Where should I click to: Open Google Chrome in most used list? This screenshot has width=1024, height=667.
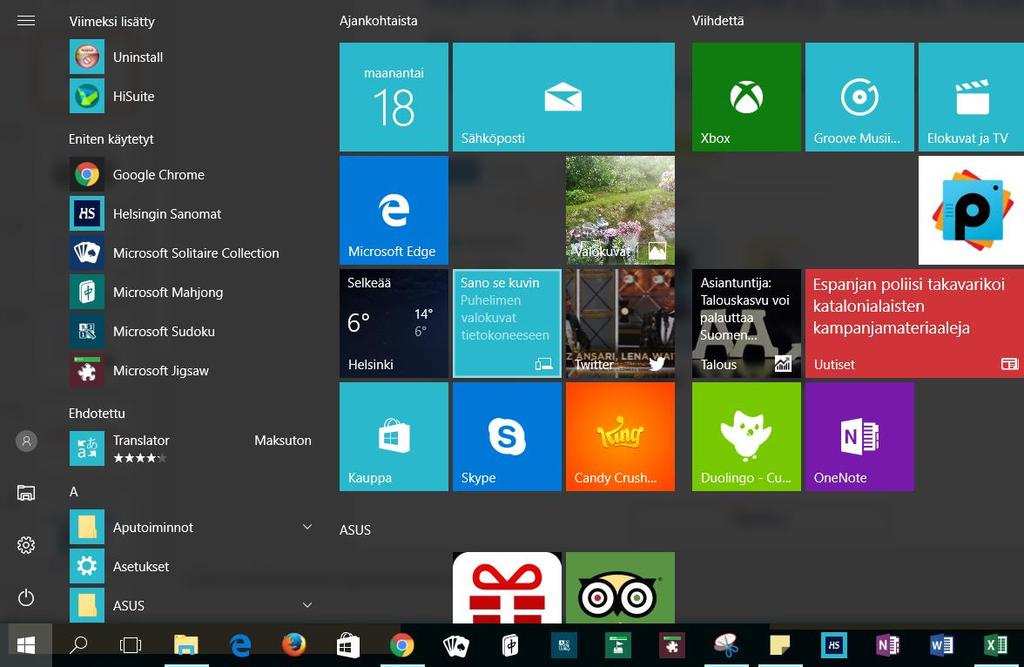click(191, 174)
